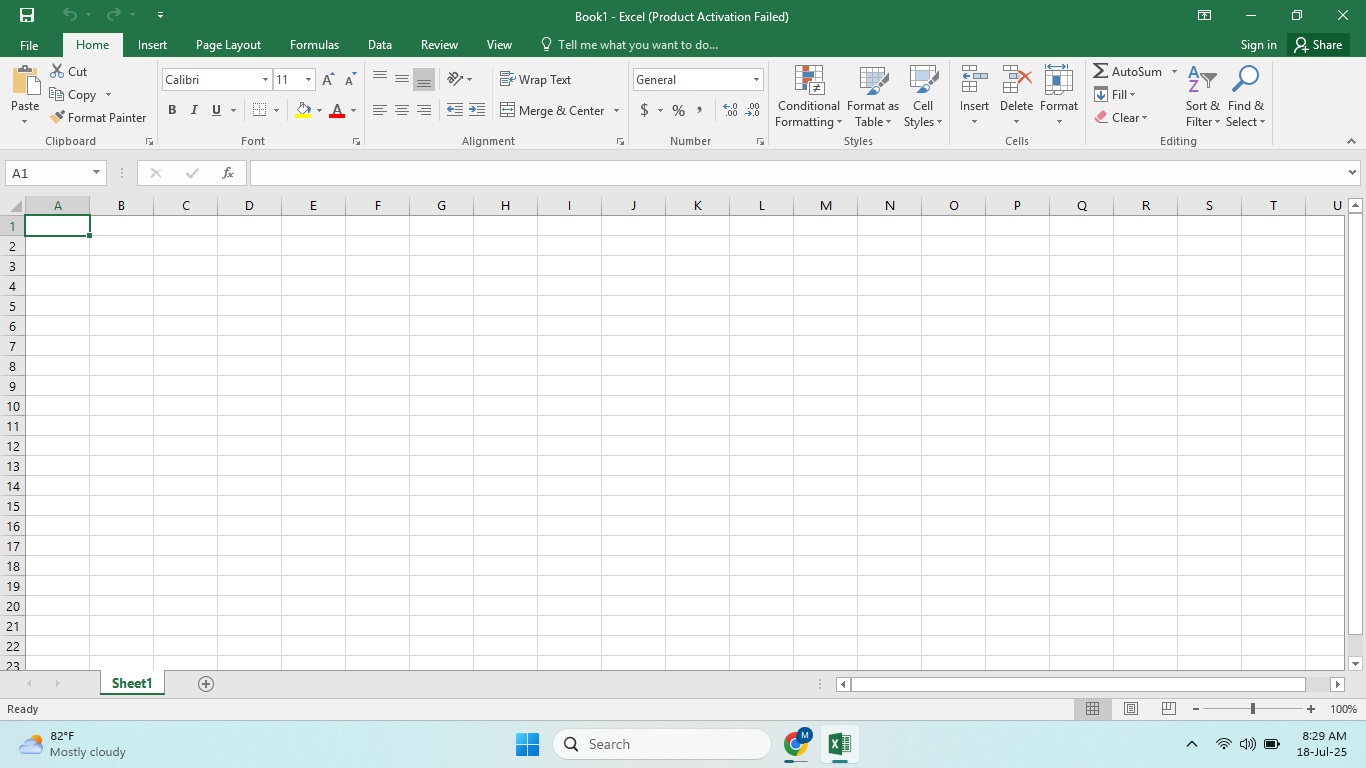Click the Insert Function fx icon
The image size is (1366, 768).
point(228,173)
